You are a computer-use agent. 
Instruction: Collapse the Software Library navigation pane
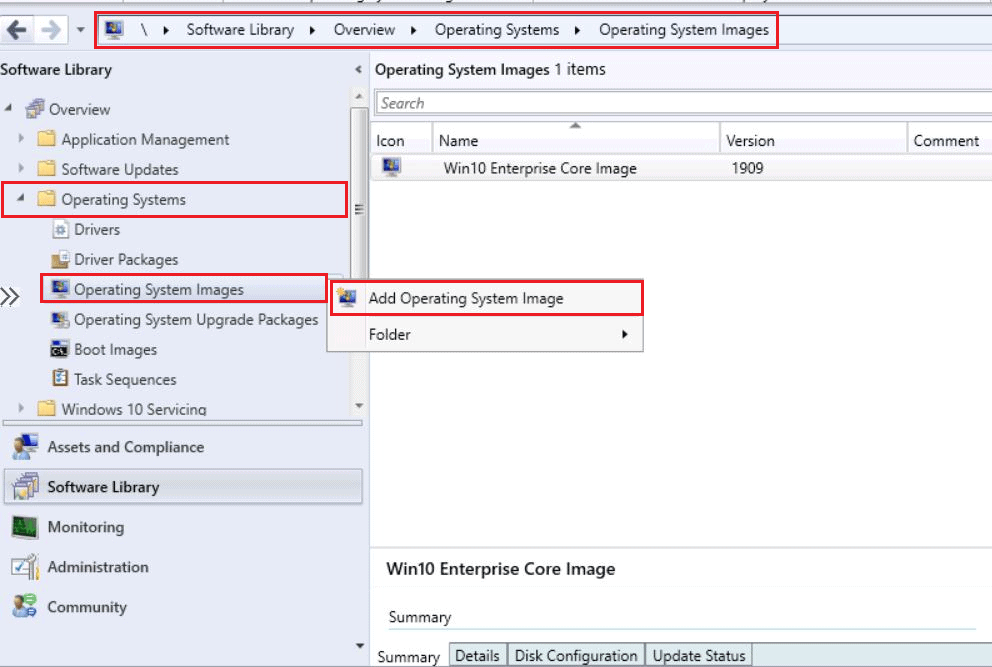(358, 70)
